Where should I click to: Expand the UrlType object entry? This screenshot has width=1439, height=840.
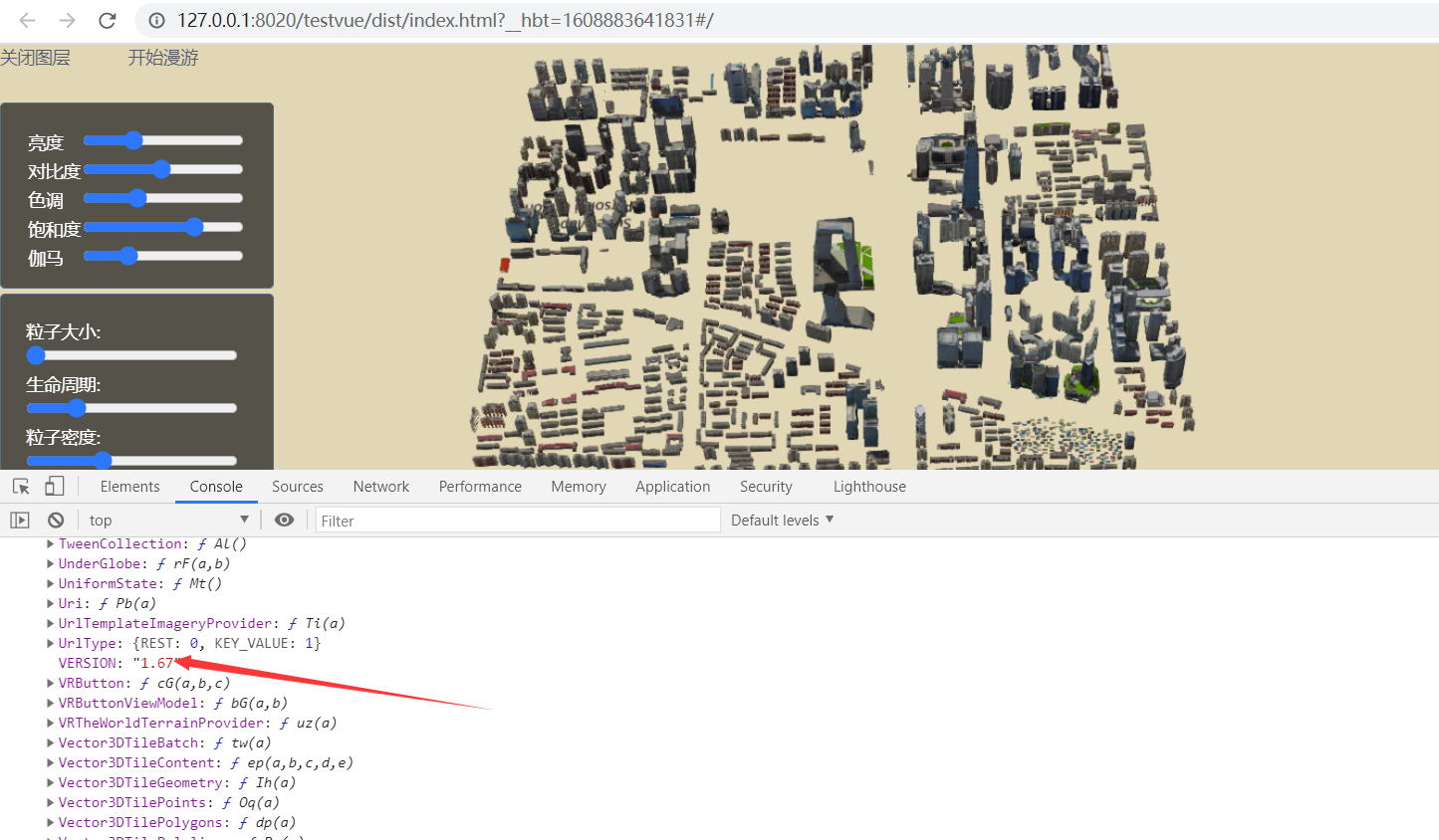(51, 644)
